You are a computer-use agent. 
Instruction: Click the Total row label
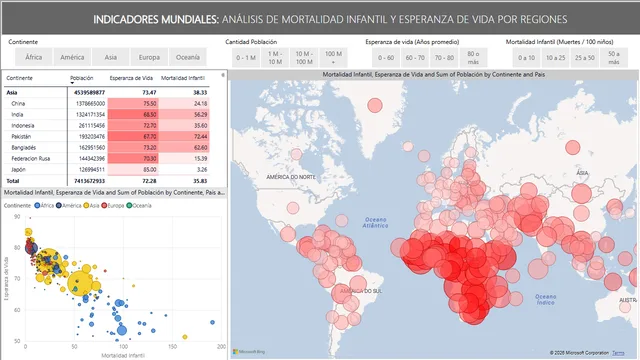coord(13,181)
